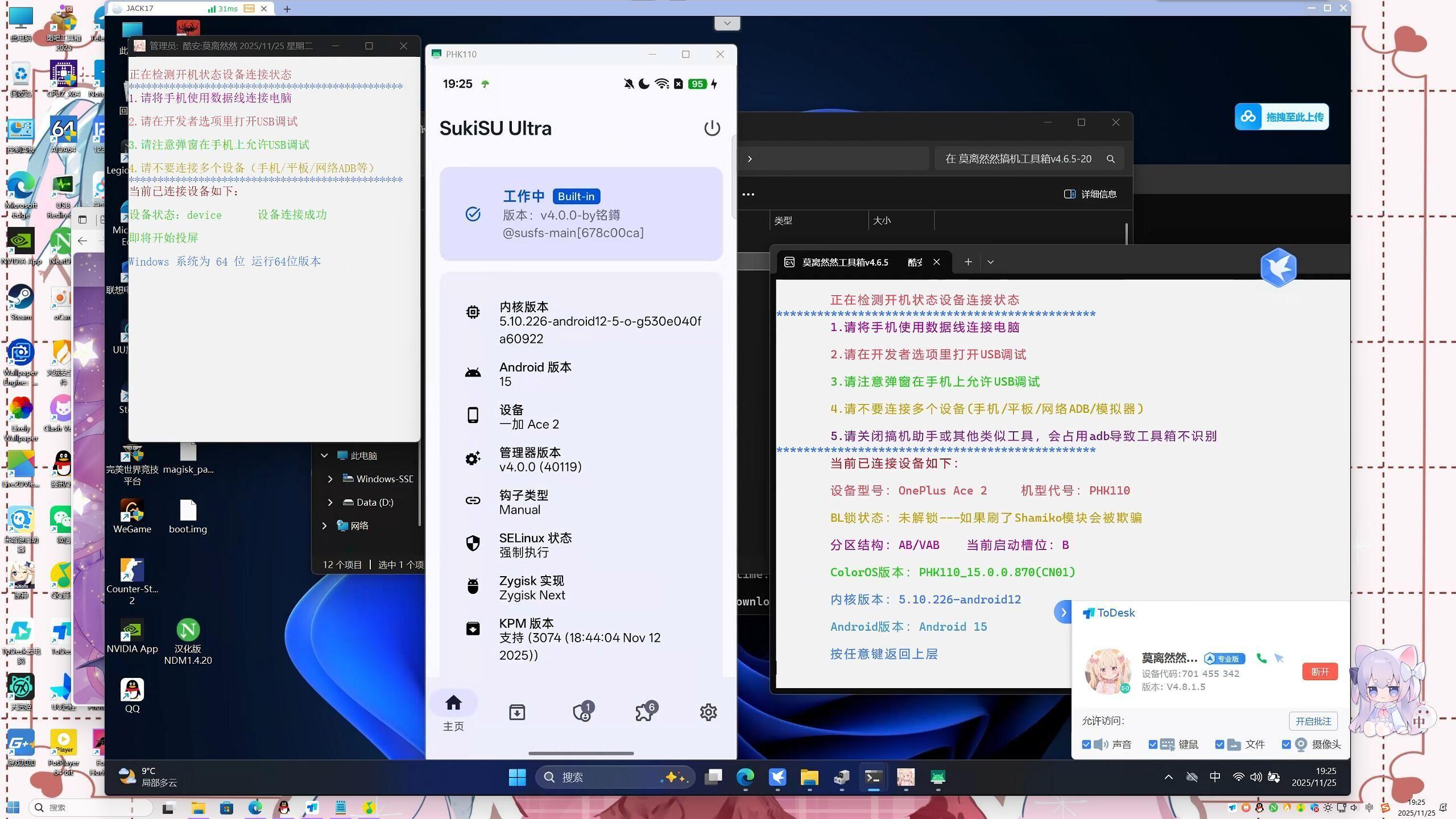Toggle the ToDesk camera access checkbox
This screenshot has width=1456, height=819.
[x=1286, y=744]
